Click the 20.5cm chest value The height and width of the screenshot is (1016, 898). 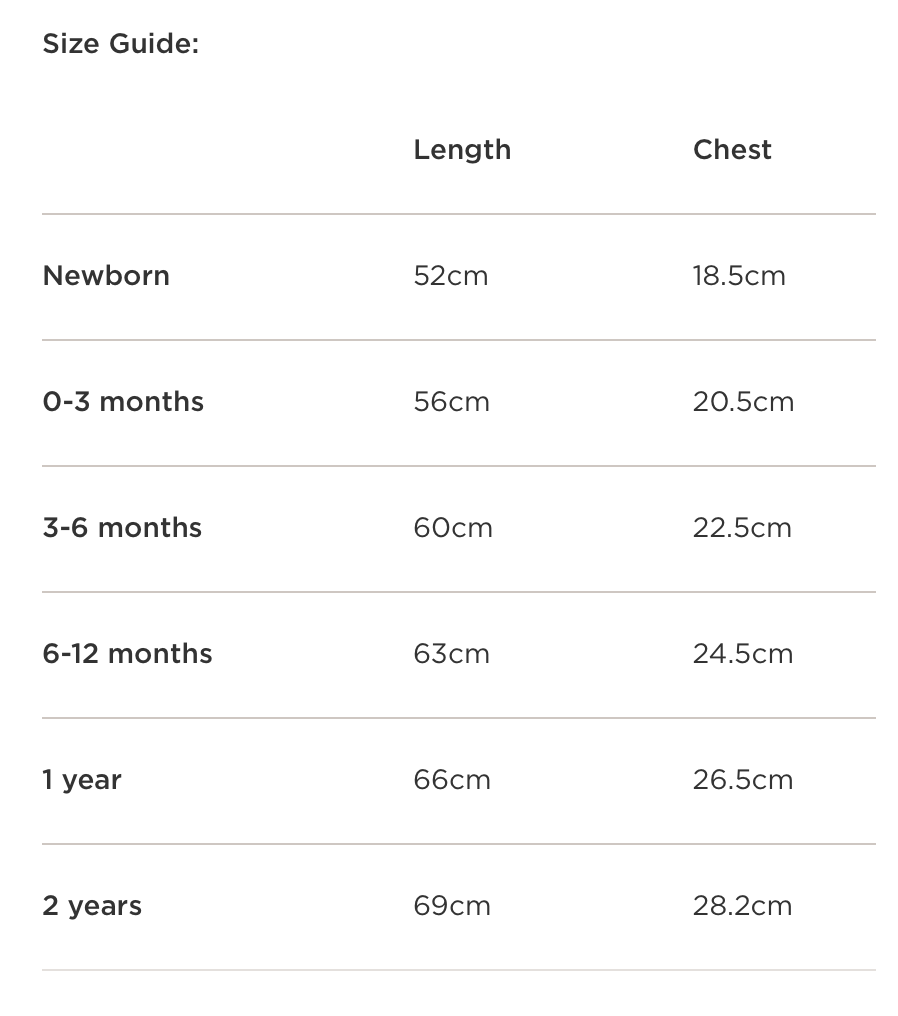pyautogui.click(x=743, y=402)
